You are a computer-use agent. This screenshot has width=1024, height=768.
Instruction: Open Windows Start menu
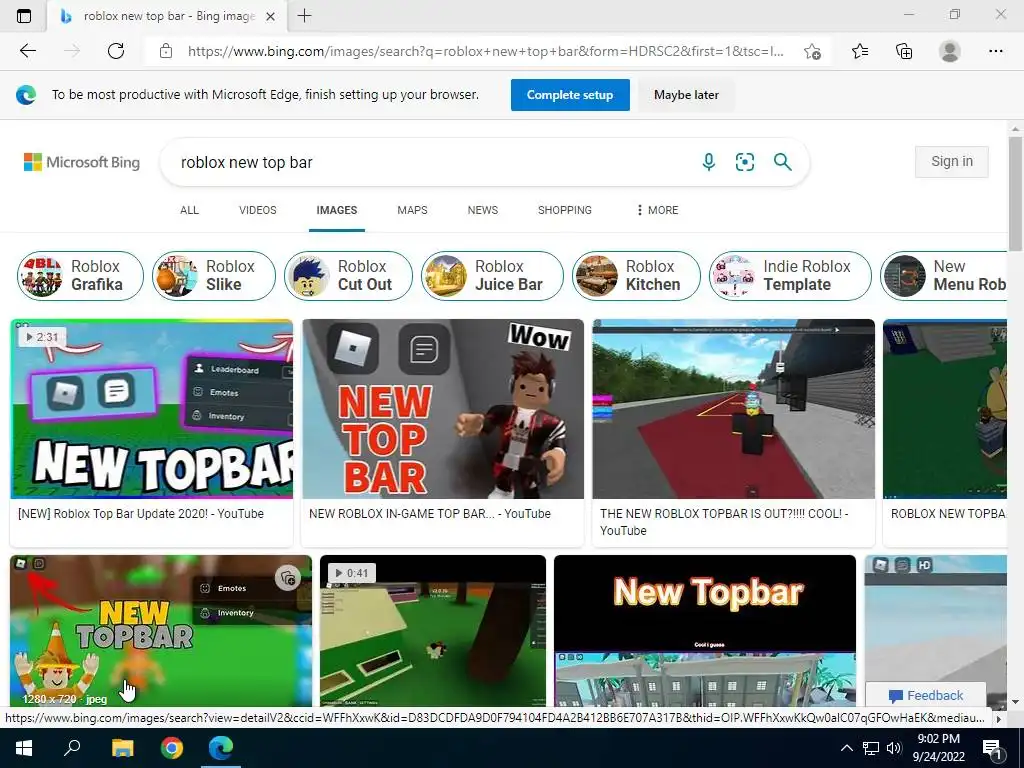coord(24,747)
